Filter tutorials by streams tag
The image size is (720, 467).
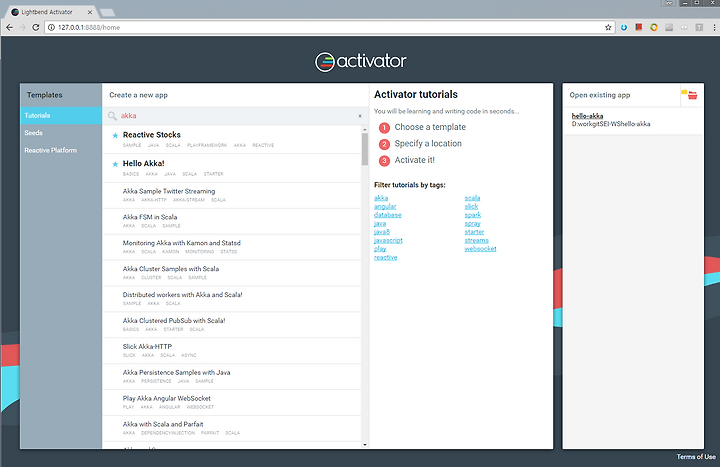476,241
